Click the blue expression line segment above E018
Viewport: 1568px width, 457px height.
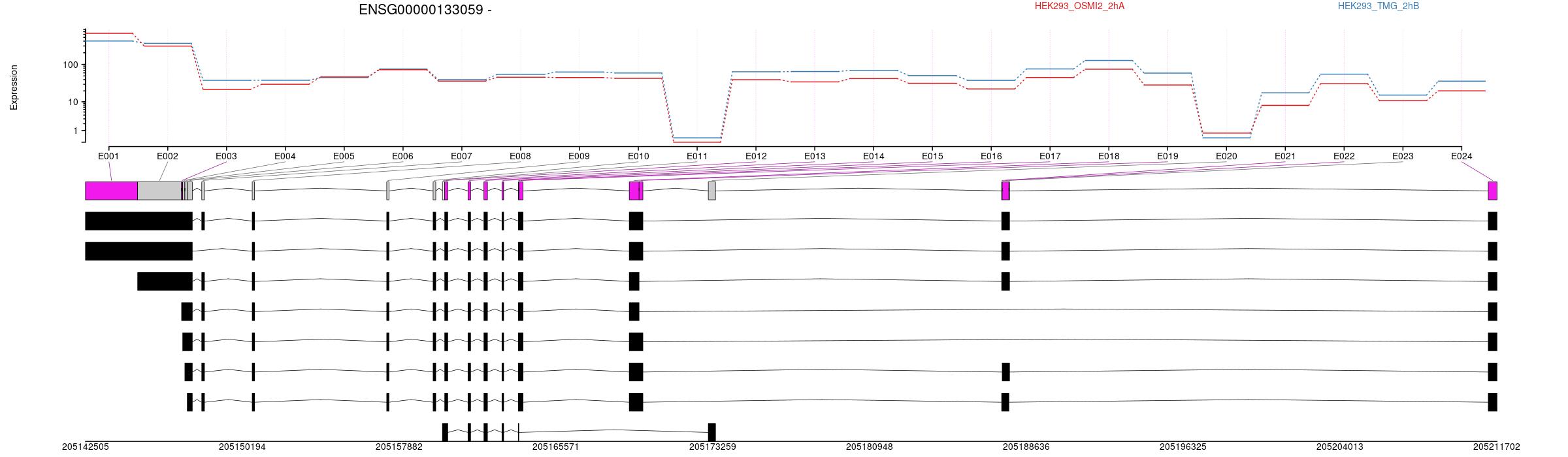point(1109,61)
